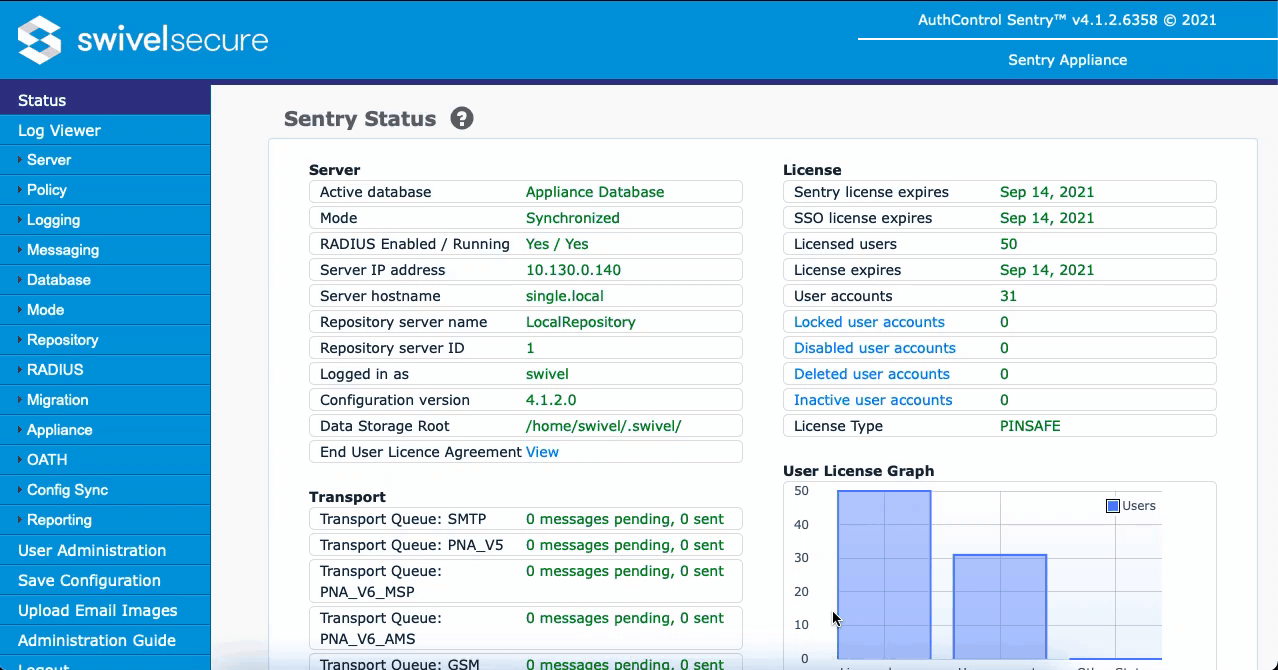Viewport: 1278px width, 670px height.
Task: Open the Disabled user accounts link
Action: 874,348
